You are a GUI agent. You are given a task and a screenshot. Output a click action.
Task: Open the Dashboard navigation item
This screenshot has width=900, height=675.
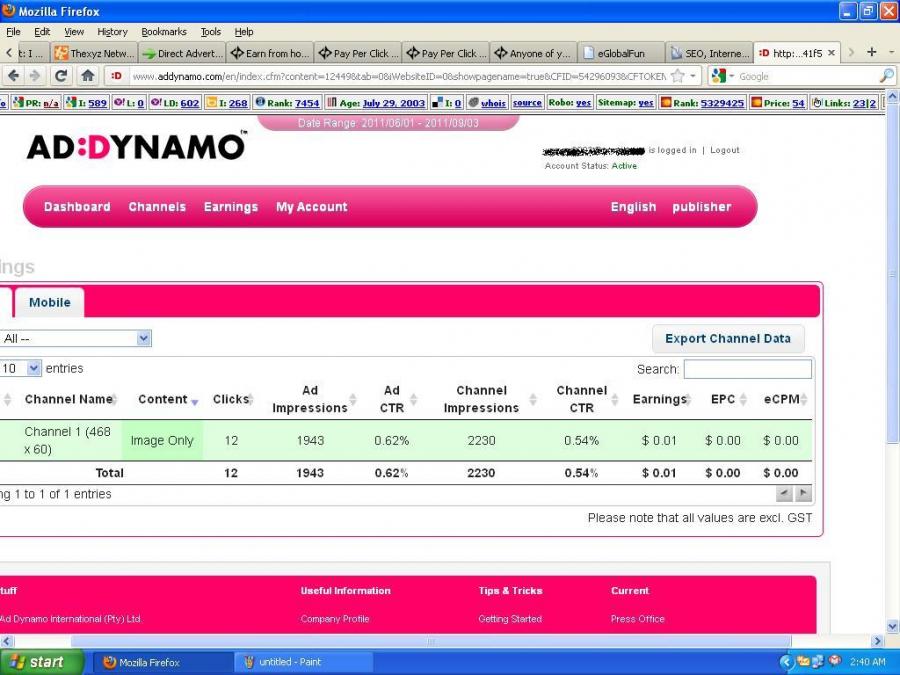77,207
